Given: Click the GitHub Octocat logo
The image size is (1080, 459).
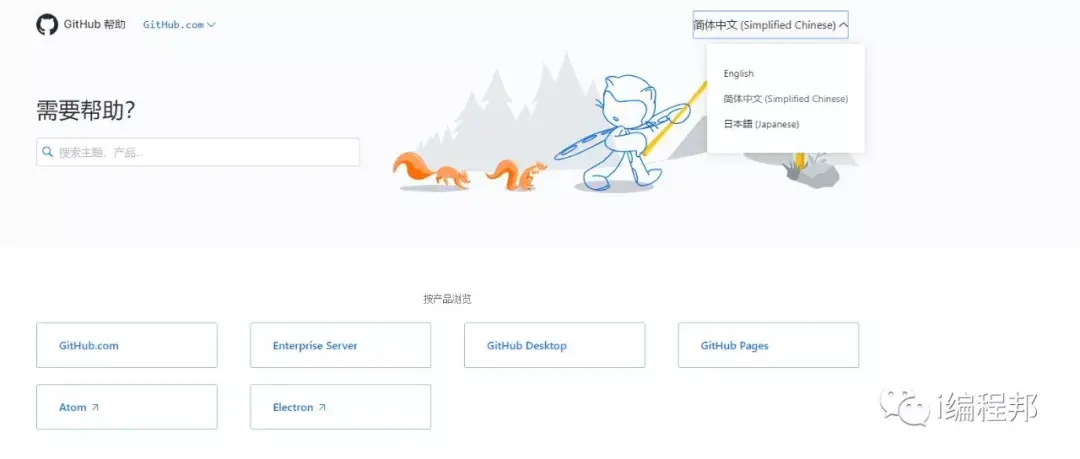Looking at the screenshot, I should pyautogui.click(x=47, y=25).
